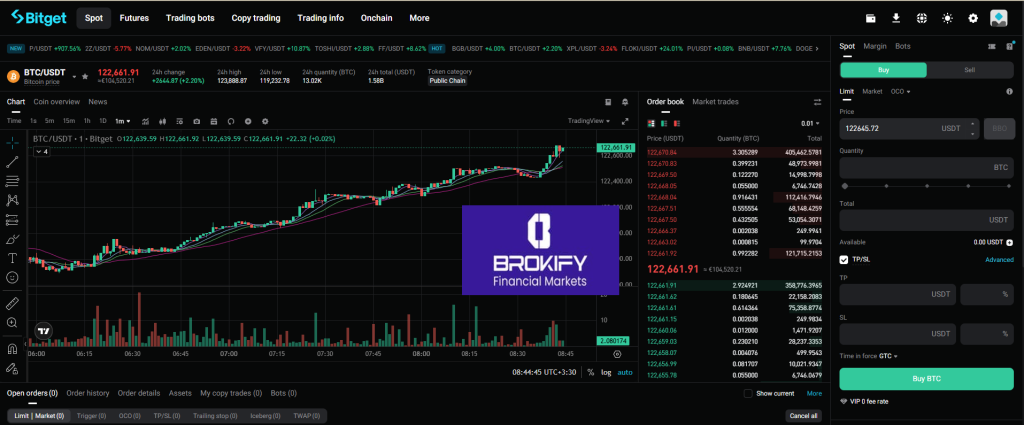Pick the ruler measure tool
The height and width of the screenshot is (425, 1024).
pos(12,301)
